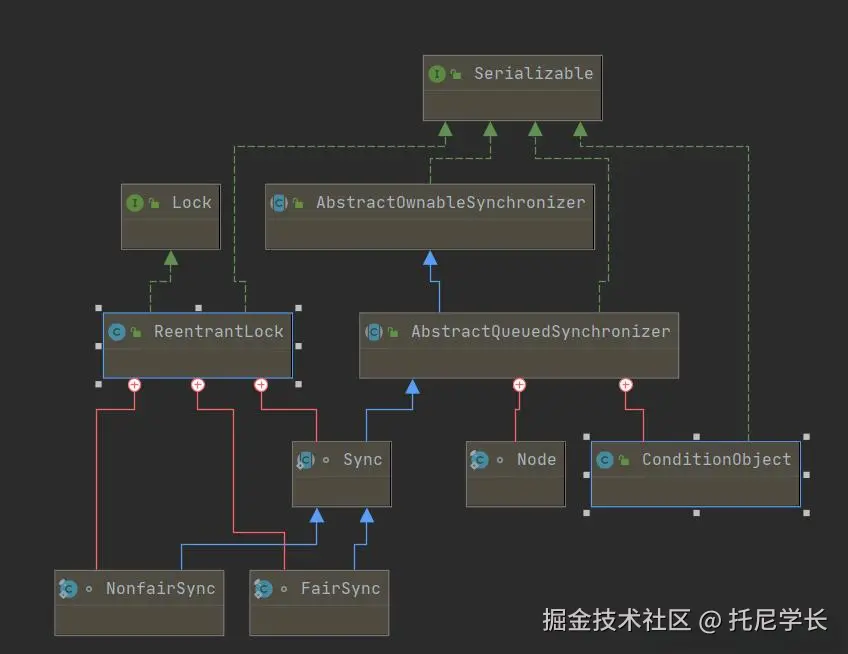Expand the plus circle linking ReentrantLock to Sync
The height and width of the screenshot is (654, 848).
point(261,384)
